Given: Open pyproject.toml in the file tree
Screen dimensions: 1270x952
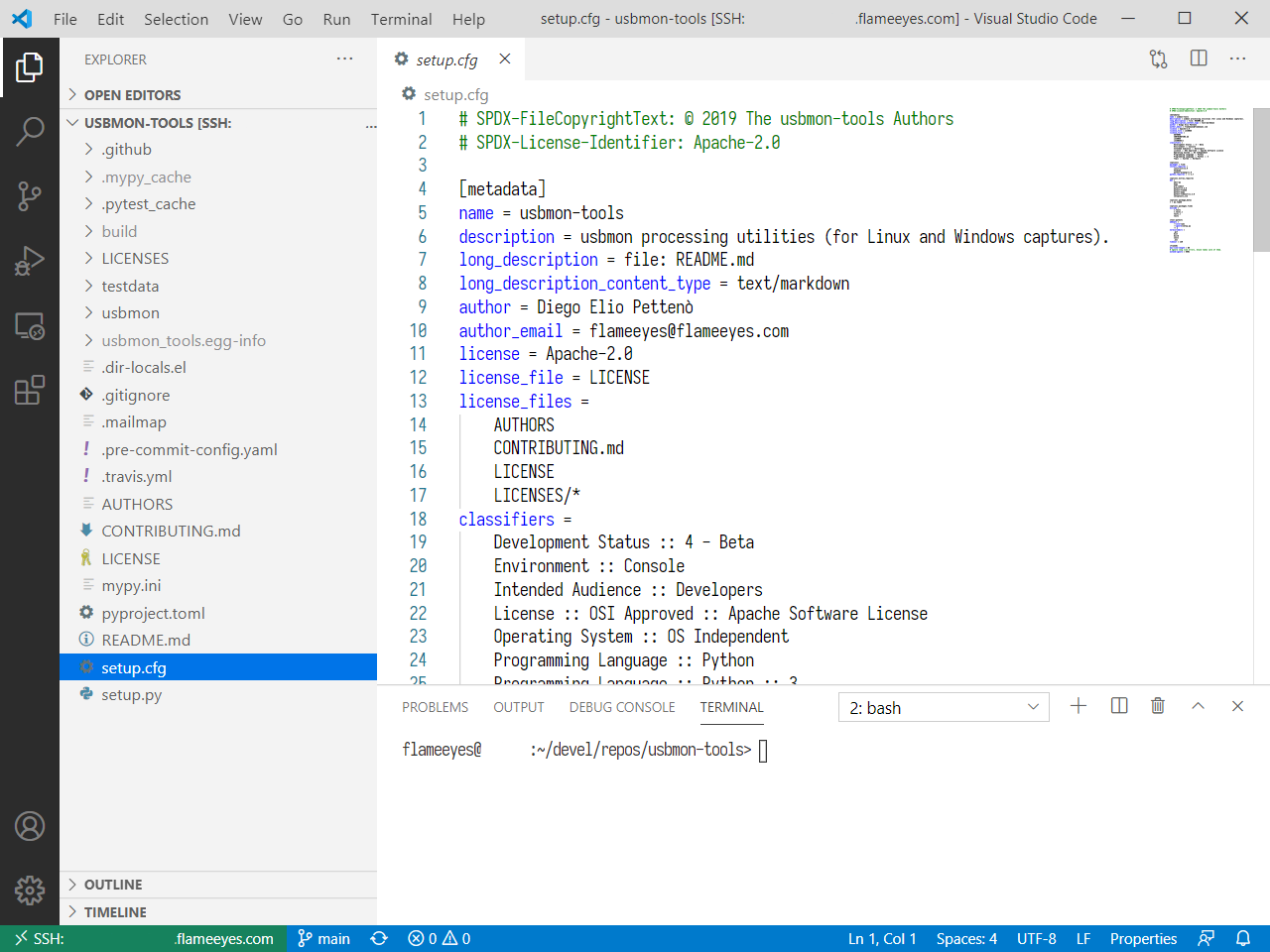Looking at the screenshot, I should (x=218, y=613).
